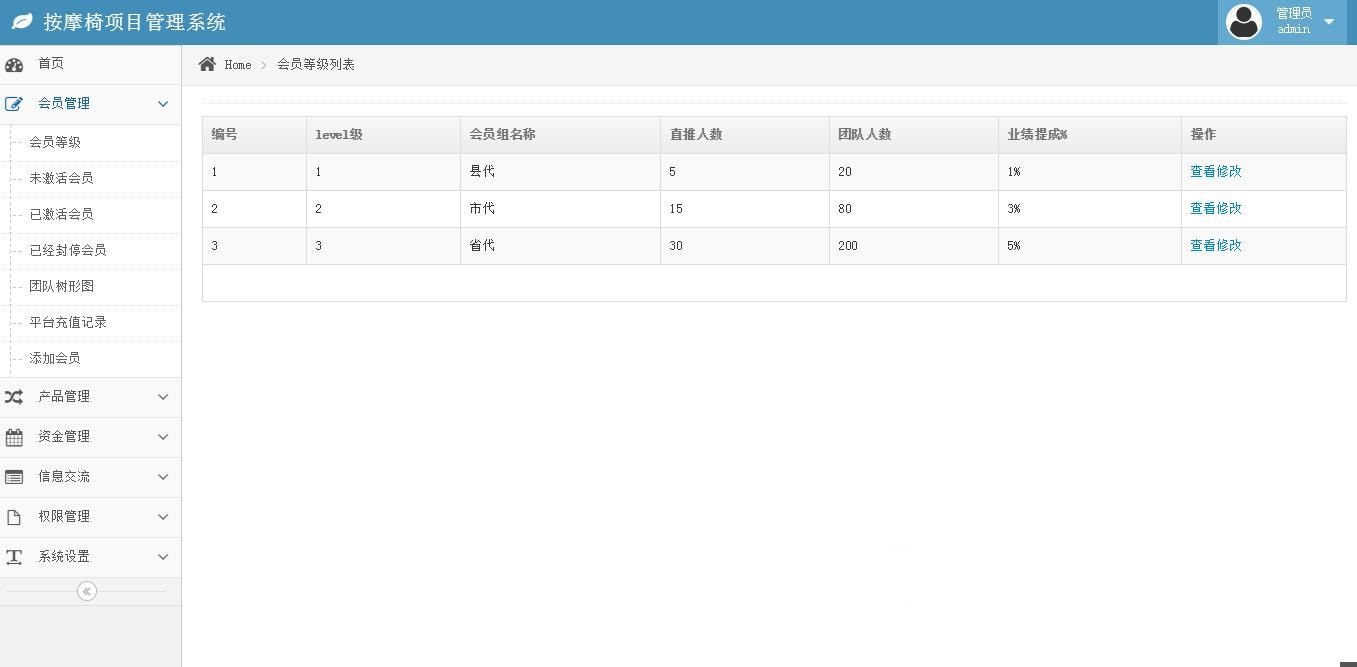Expand the 信息交流 menu chevron
Viewport: 1357px width, 667px height.
coord(163,477)
